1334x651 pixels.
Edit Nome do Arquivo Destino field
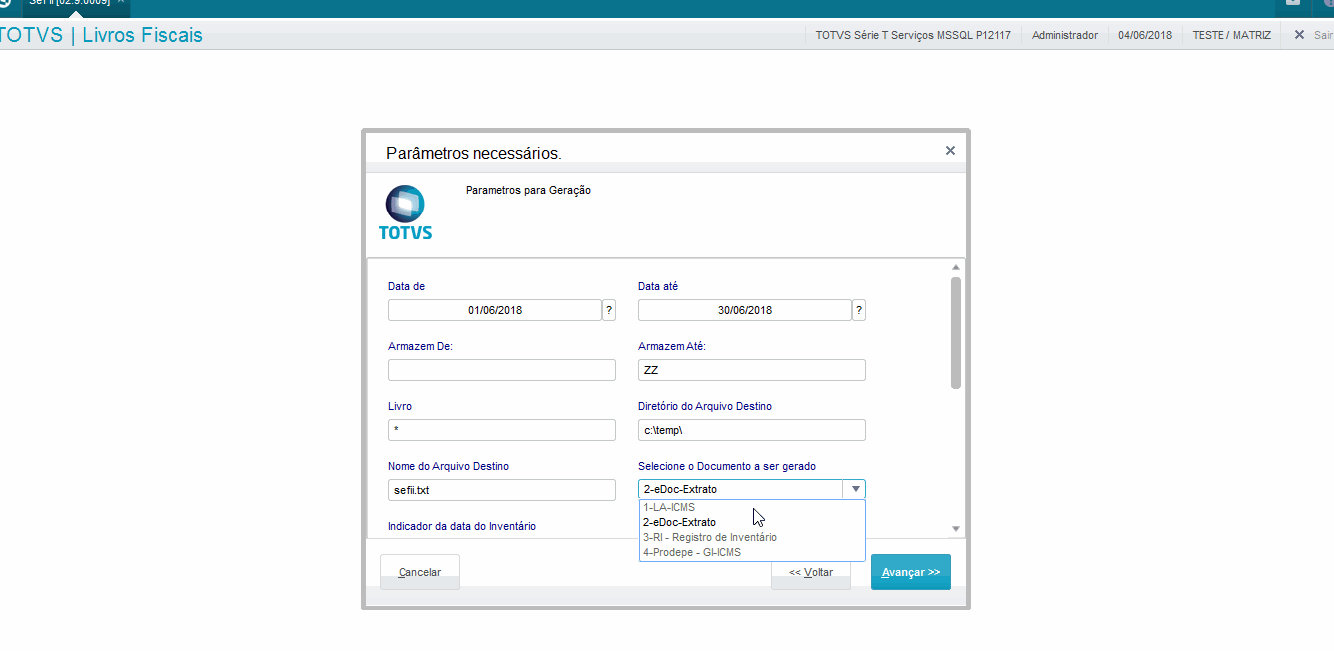502,490
